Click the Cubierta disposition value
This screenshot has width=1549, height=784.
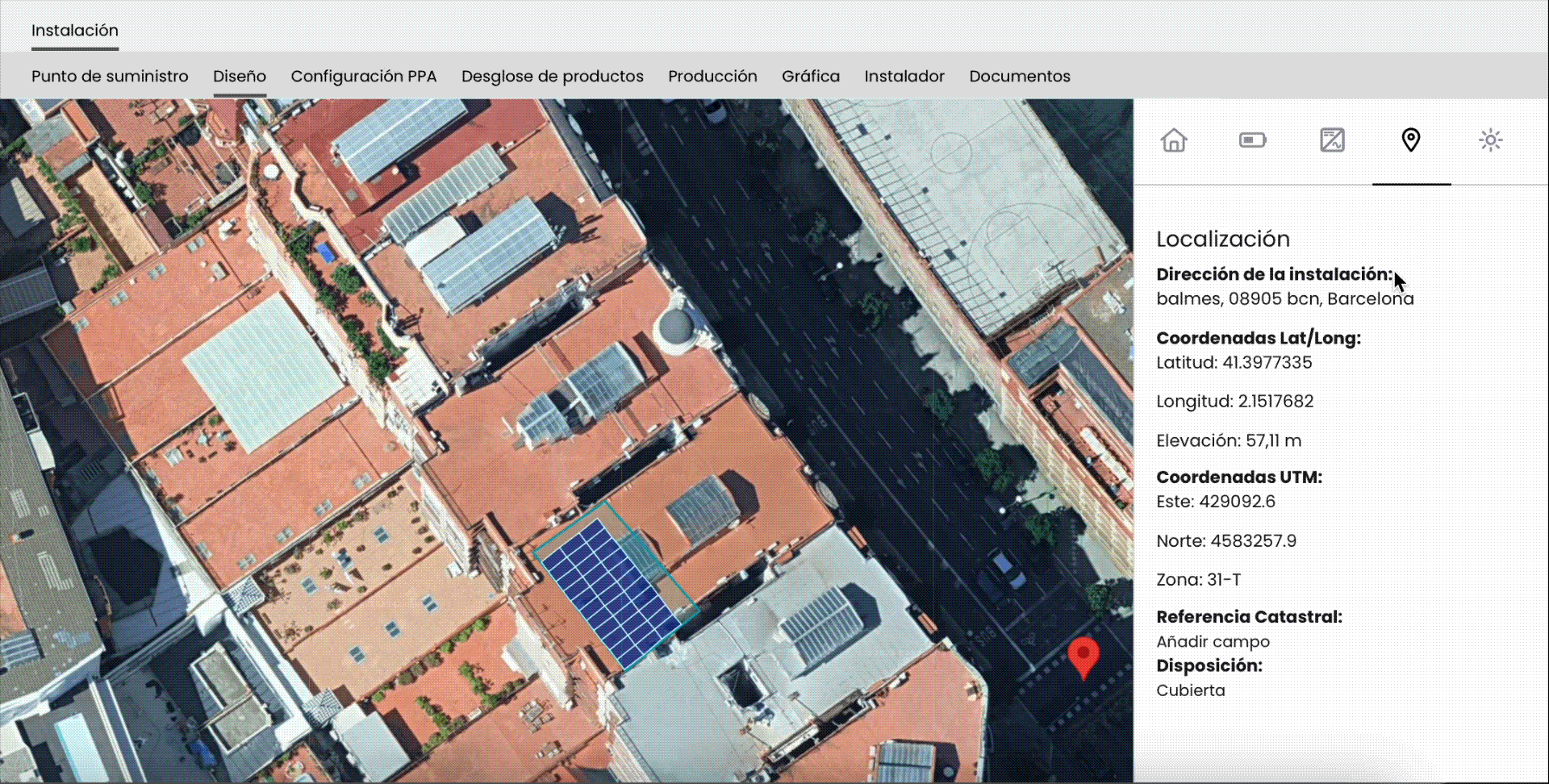click(1190, 690)
